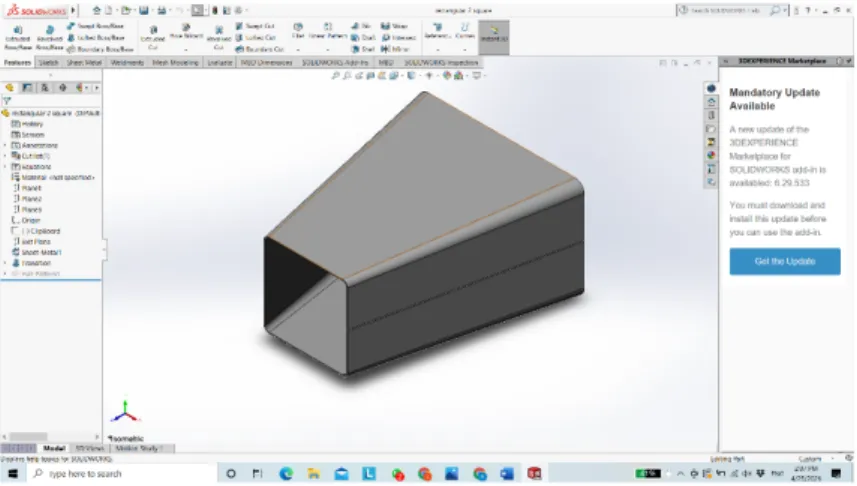Expand the Fillet dropdown arrow
Image resolution: width=857 pixels, height=486 pixels.
298,50
